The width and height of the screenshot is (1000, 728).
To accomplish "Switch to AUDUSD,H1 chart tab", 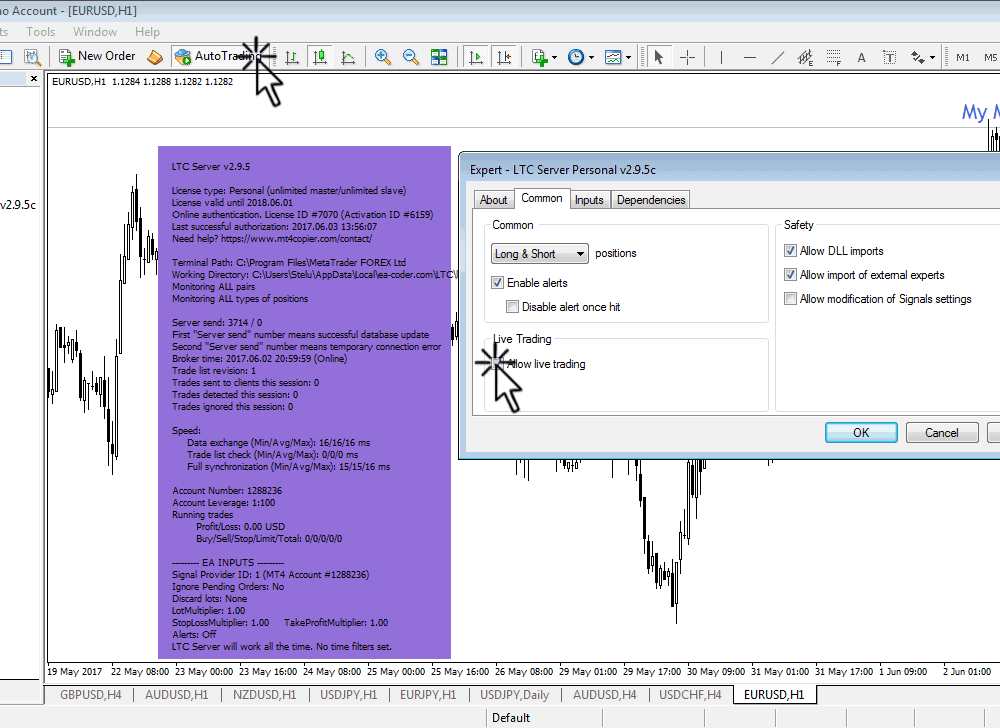I will [177, 694].
